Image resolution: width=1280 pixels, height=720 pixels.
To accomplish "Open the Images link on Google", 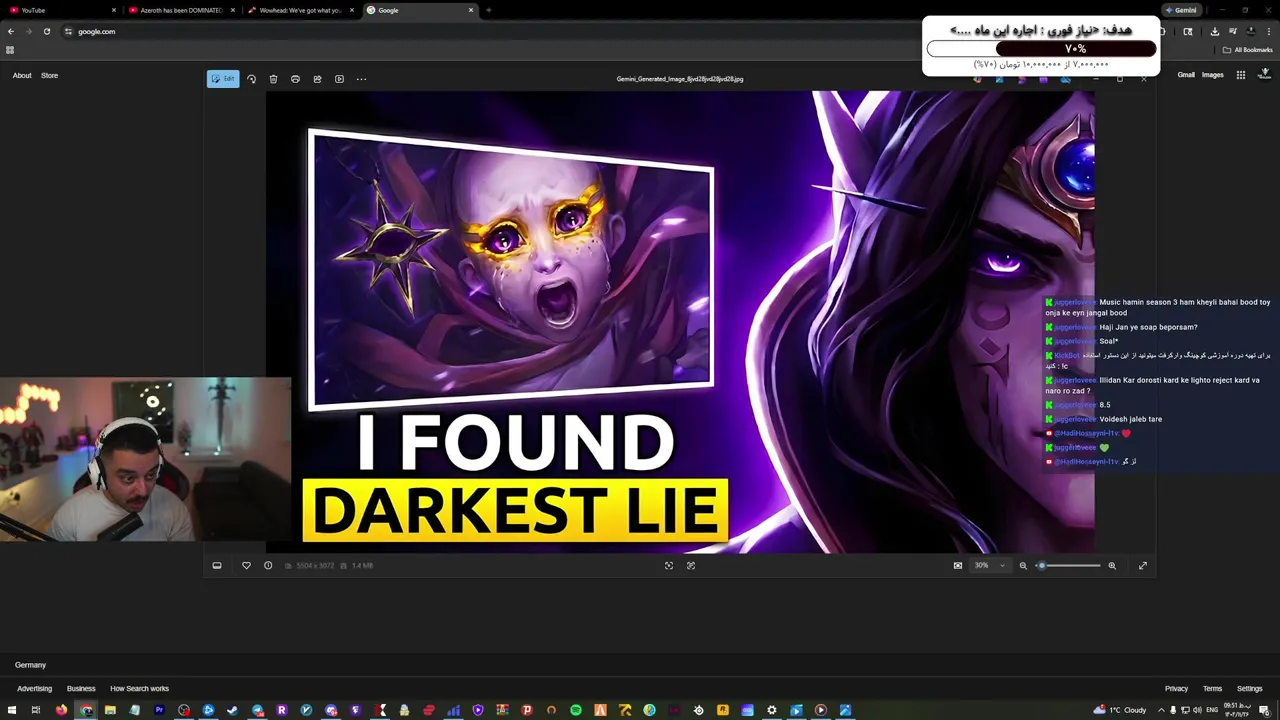I will [1213, 75].
